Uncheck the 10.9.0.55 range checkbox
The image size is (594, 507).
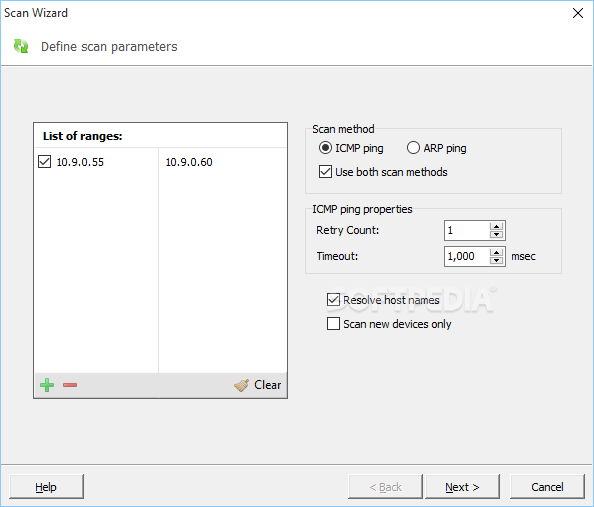(x=45, y=162)
